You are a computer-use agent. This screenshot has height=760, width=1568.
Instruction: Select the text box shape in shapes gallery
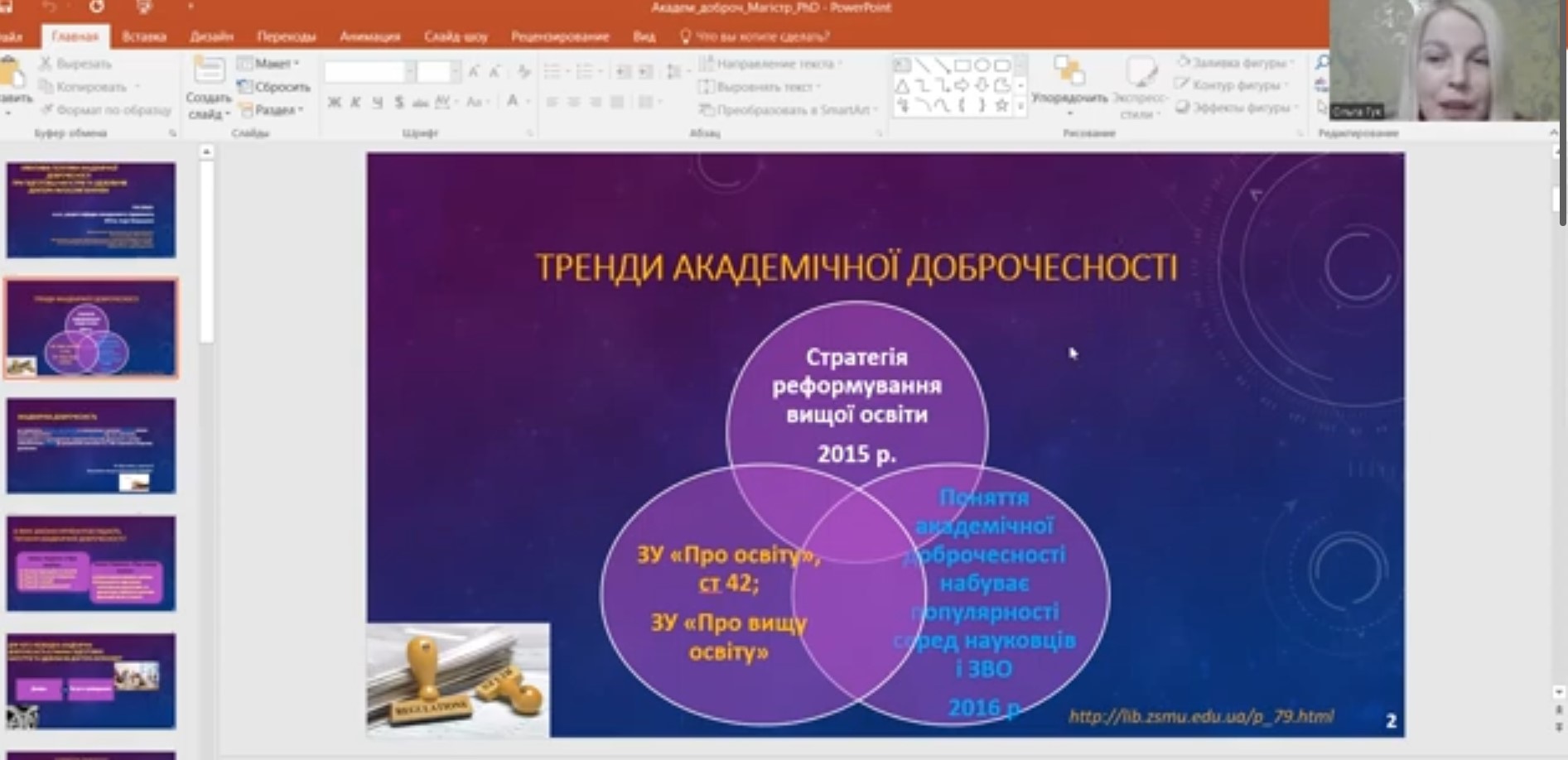(x=902, y=65)
